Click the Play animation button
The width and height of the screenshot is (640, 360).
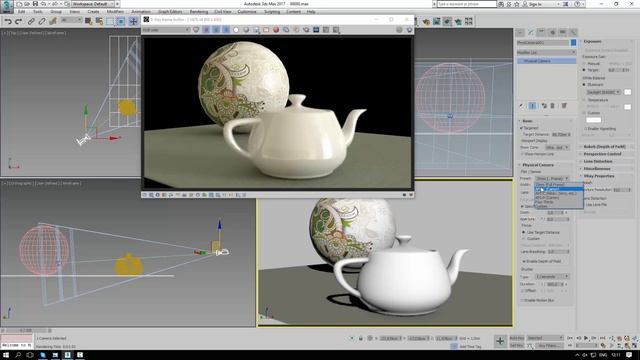(586, 338)
